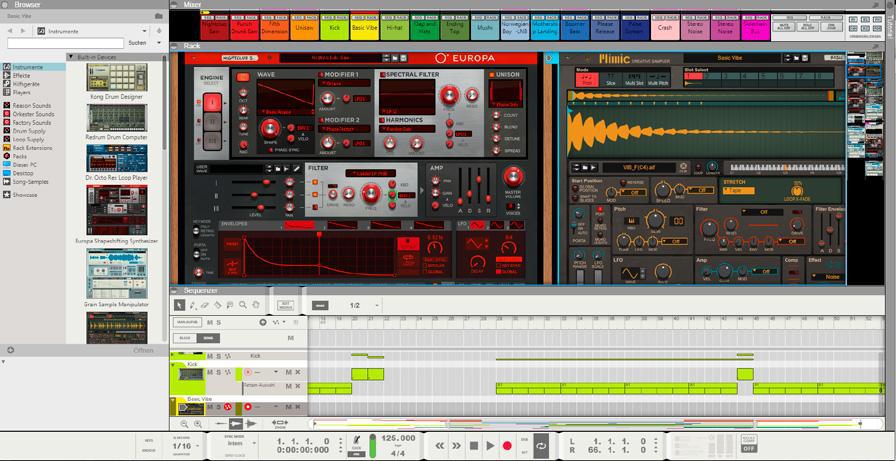Click the Edit Mode button in Sequencer

(x=285, y=306)
